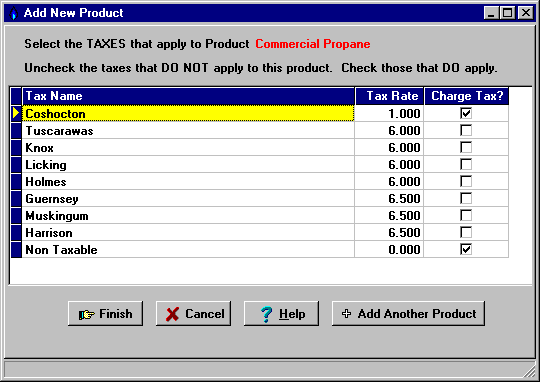Click the plus icon on Add Another Product
Image resolution: width=540 pixels, height=382 pixels.
click(x=346, y=313)
